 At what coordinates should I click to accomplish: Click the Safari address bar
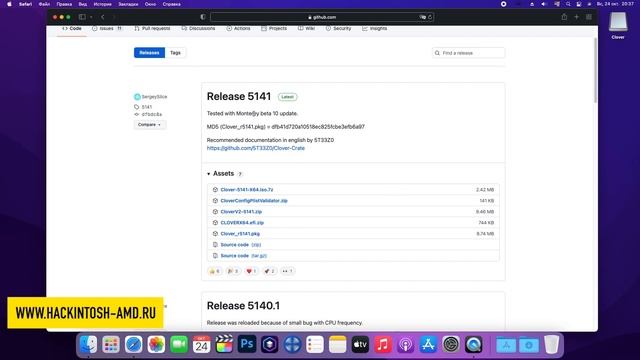point(322,17)
